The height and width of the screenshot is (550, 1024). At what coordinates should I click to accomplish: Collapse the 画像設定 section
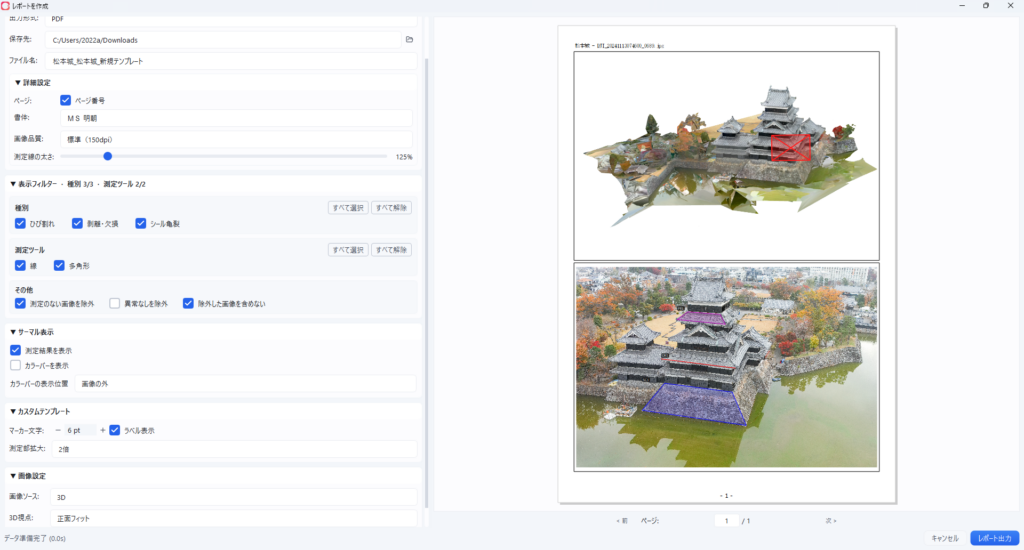click(x=27, y=476)
